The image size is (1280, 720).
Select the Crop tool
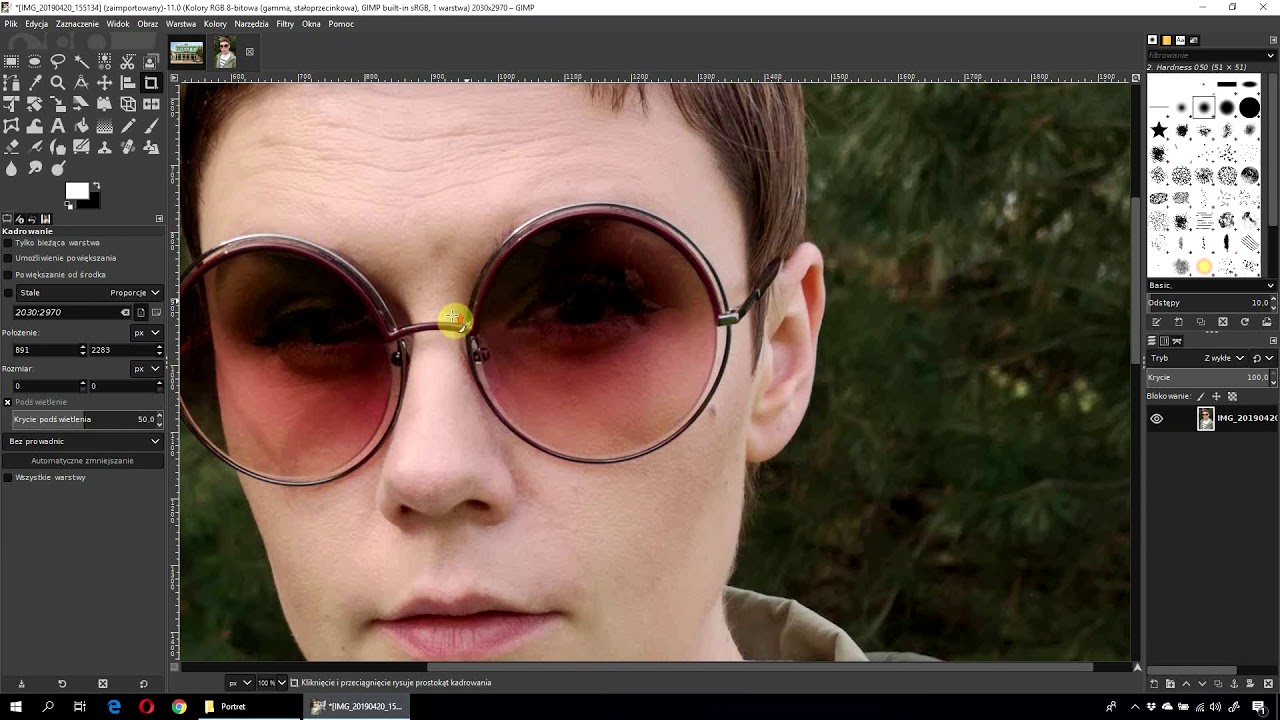[x=151, y=83]
